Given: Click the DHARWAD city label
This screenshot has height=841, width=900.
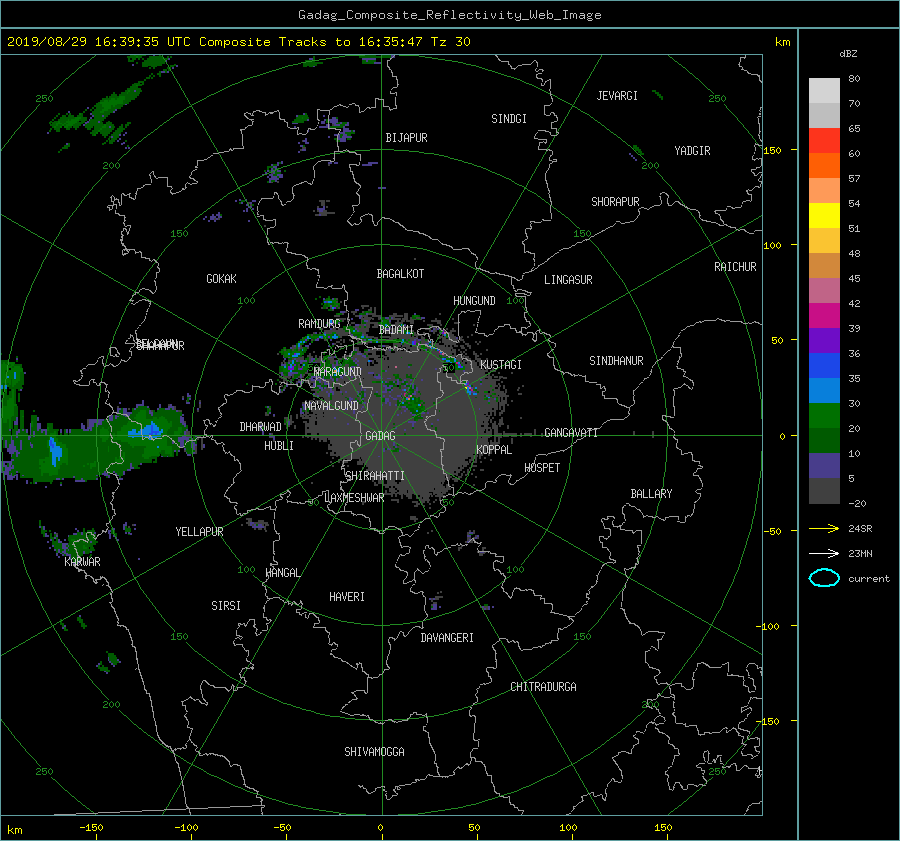Looking at the screenshot, I should 261,427.
